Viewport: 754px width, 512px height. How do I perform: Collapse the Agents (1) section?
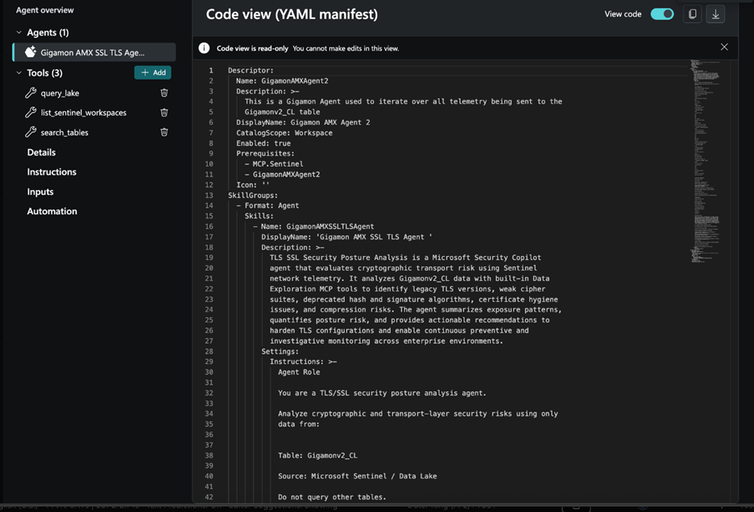[19, 32]
